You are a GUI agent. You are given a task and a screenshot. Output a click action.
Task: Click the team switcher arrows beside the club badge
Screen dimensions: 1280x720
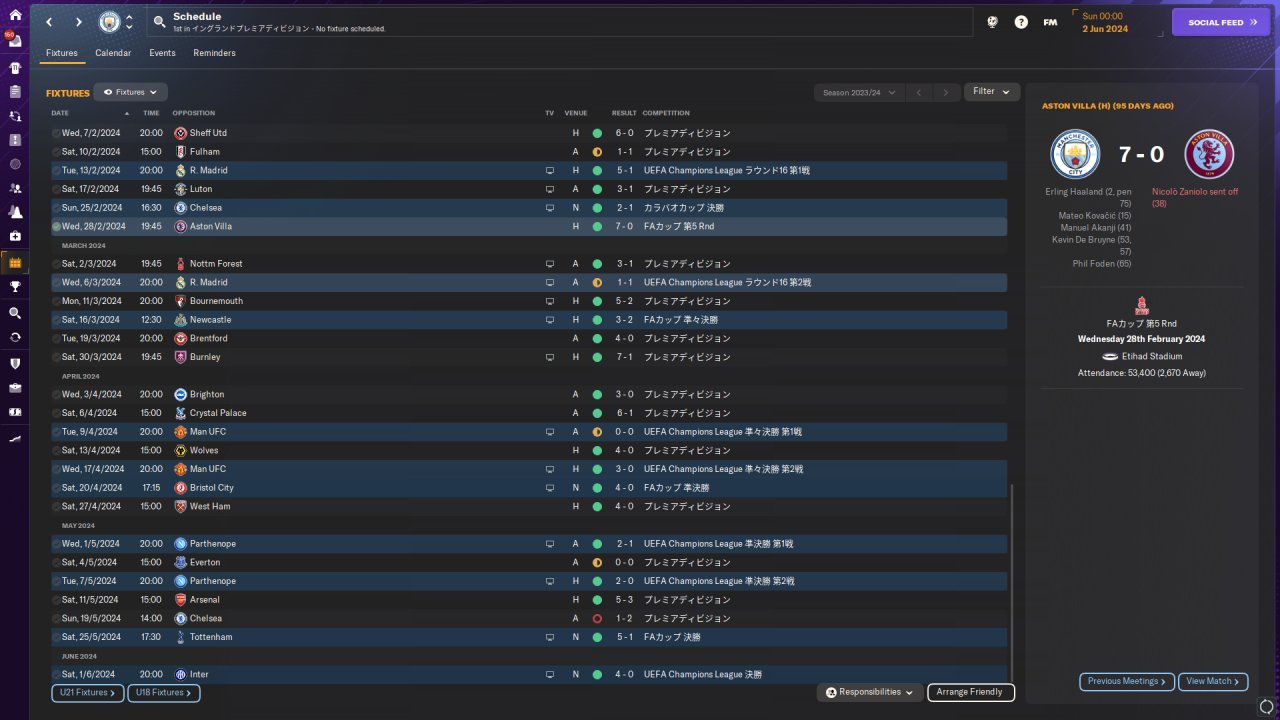click(x=129, y=22)
